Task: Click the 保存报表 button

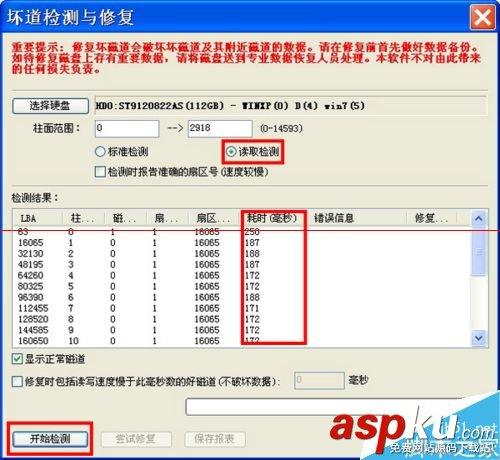Action: [215, 439]
